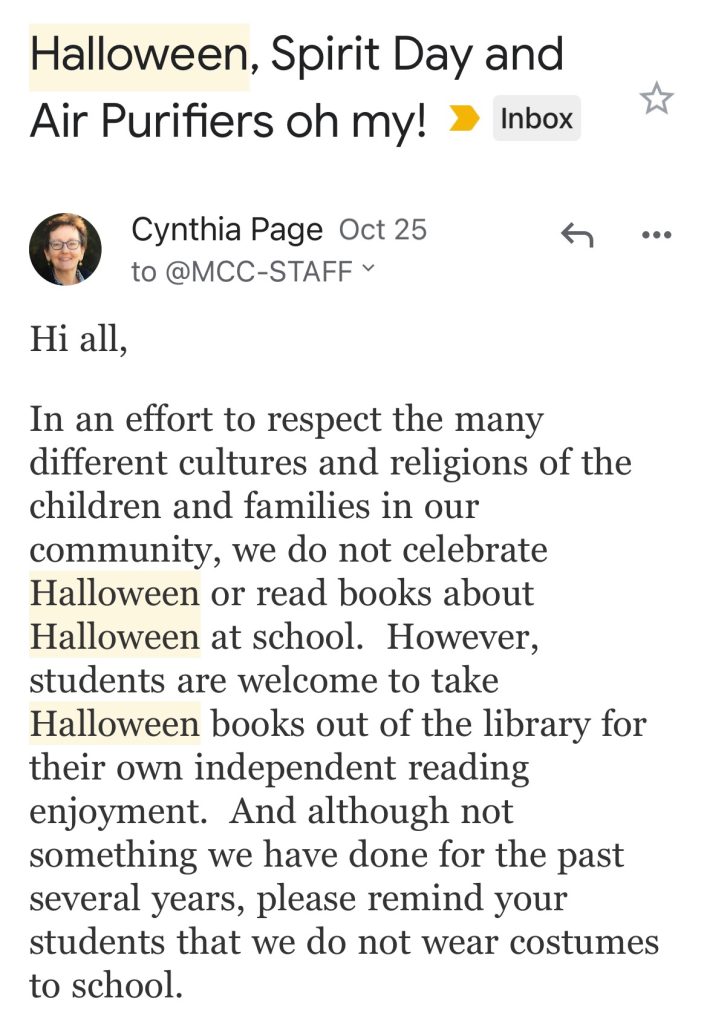Click the sender name Cynthia Page
The image size is (707, 1024).
(227, 230)
